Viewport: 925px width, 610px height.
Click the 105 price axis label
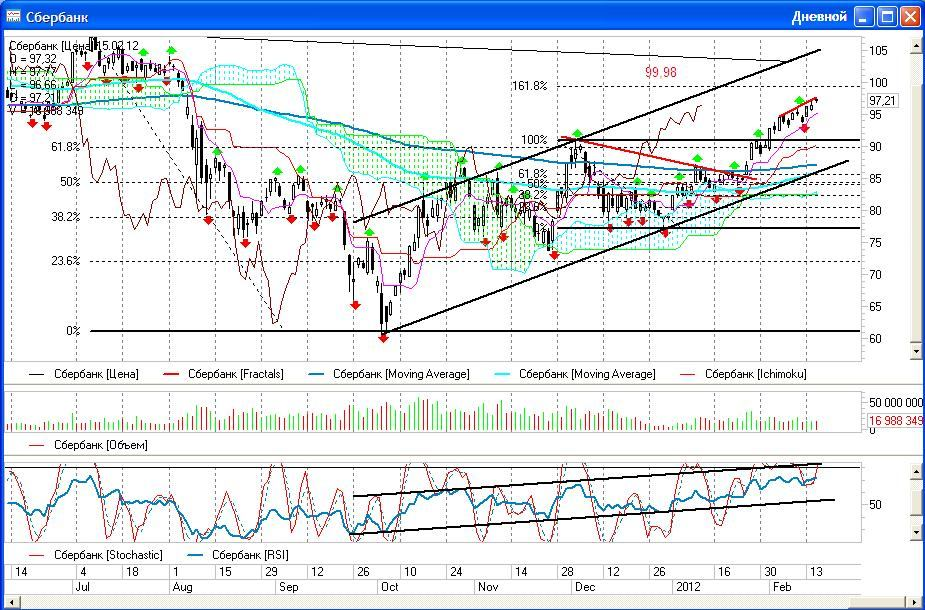point(878,51)
